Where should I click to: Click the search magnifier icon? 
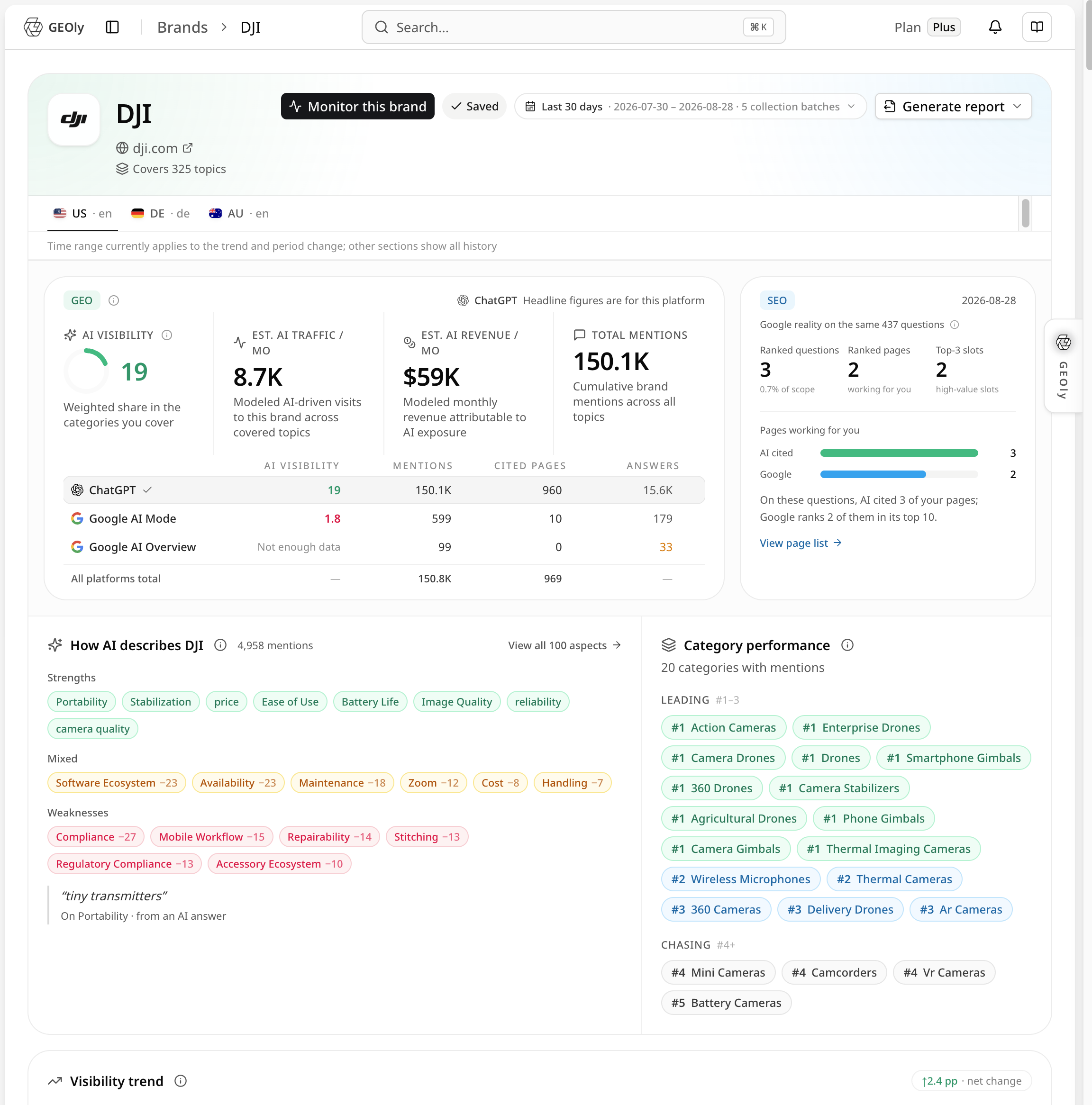[382, 27]
